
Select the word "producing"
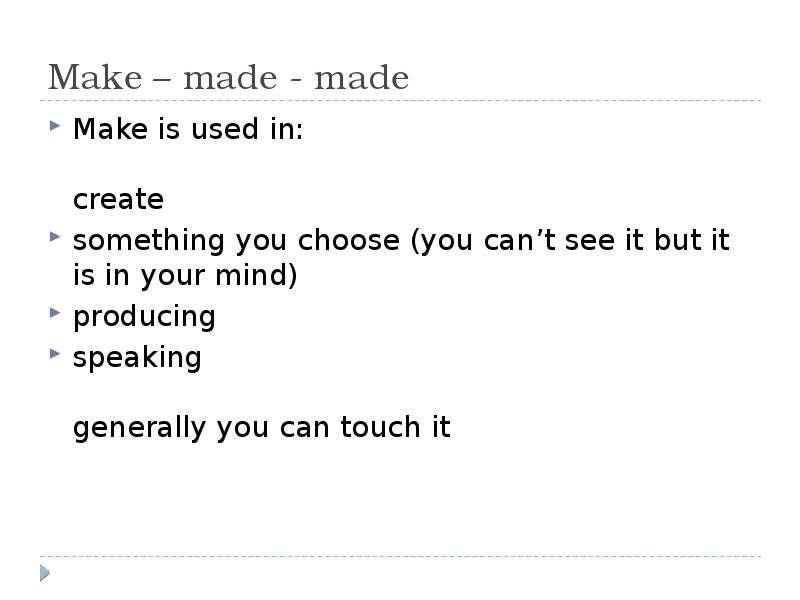144,317
